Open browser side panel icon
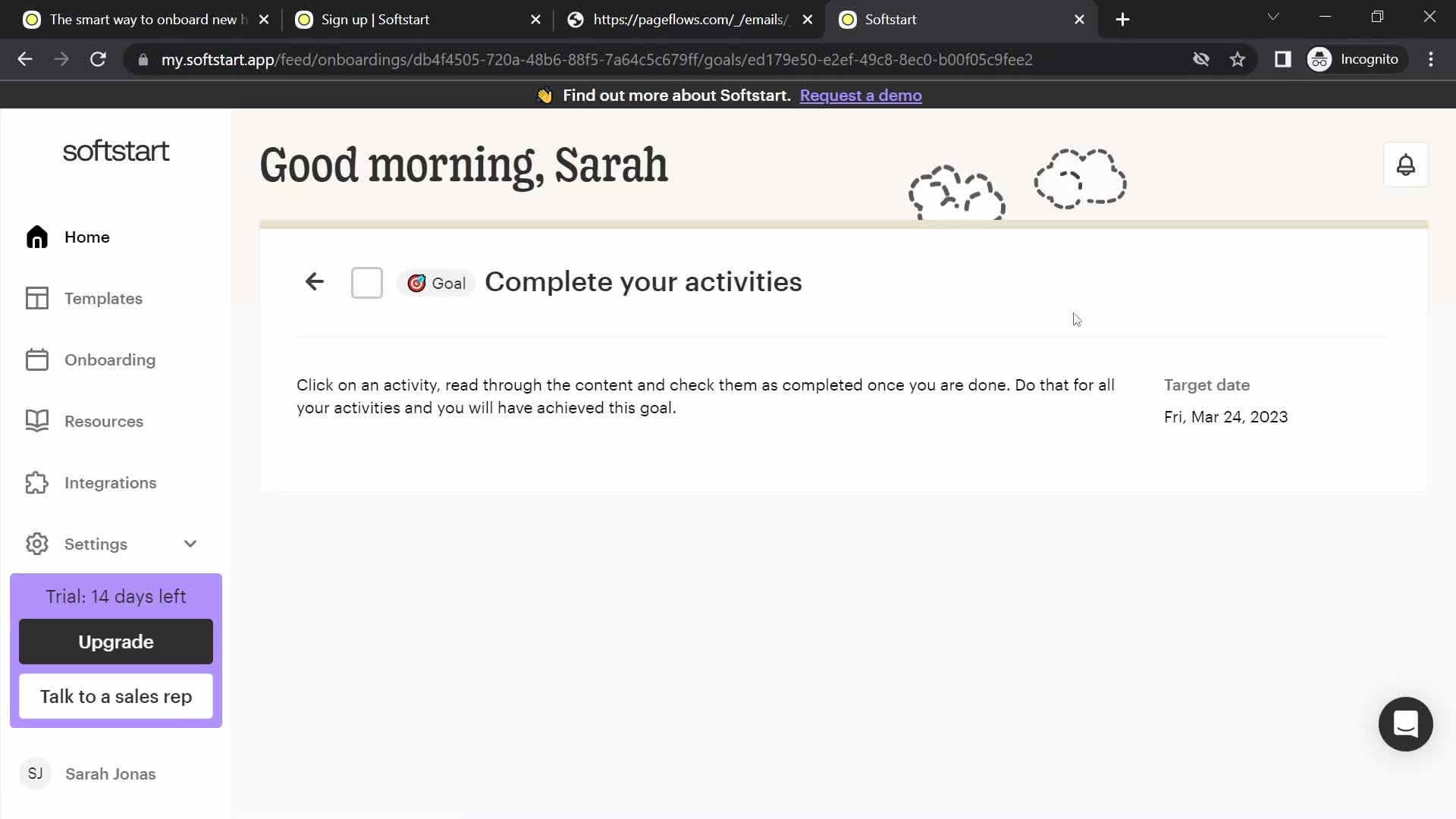The width and height of the screenshot is (1456, 819). 1282,59
